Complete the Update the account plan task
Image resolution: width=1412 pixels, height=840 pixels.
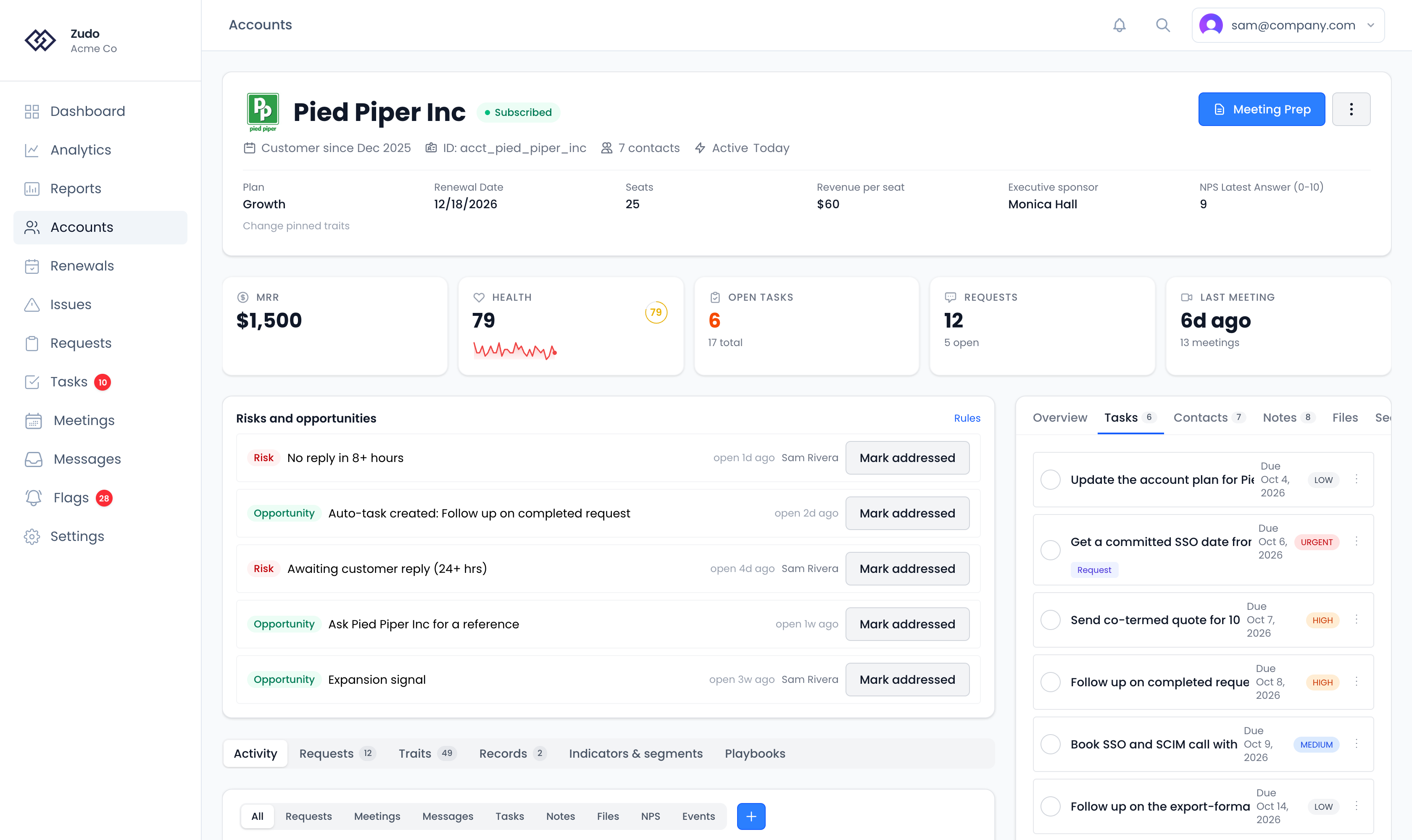click(x=1051, y=480)
